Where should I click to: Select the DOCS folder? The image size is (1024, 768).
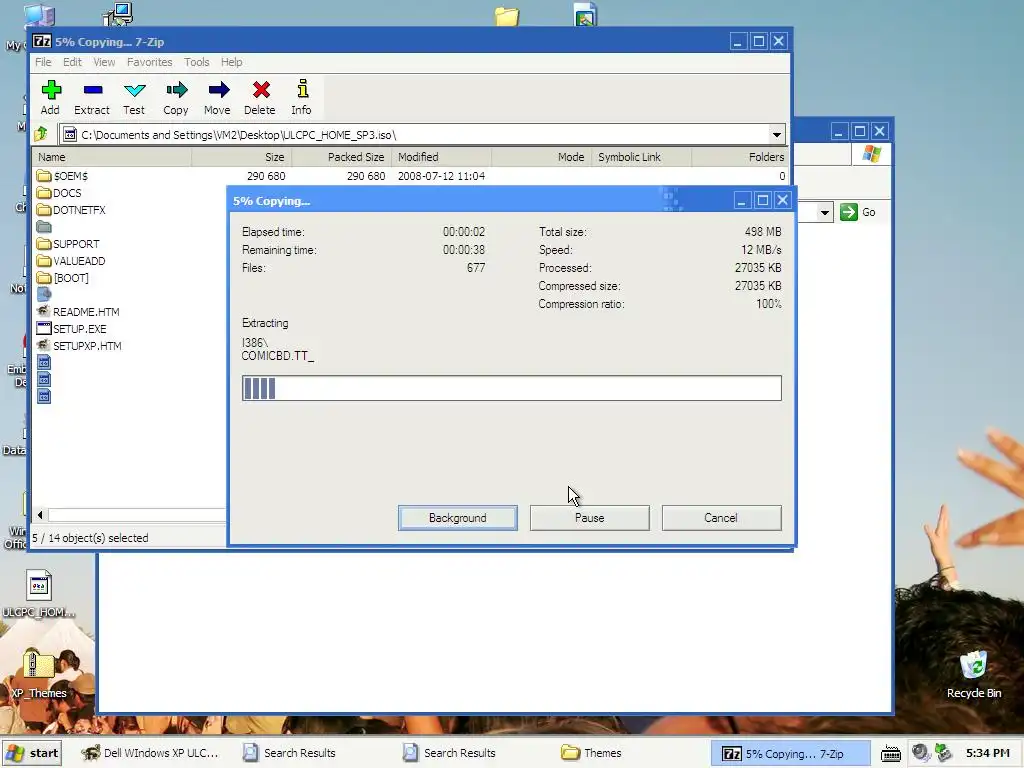[x=59, y=193]
